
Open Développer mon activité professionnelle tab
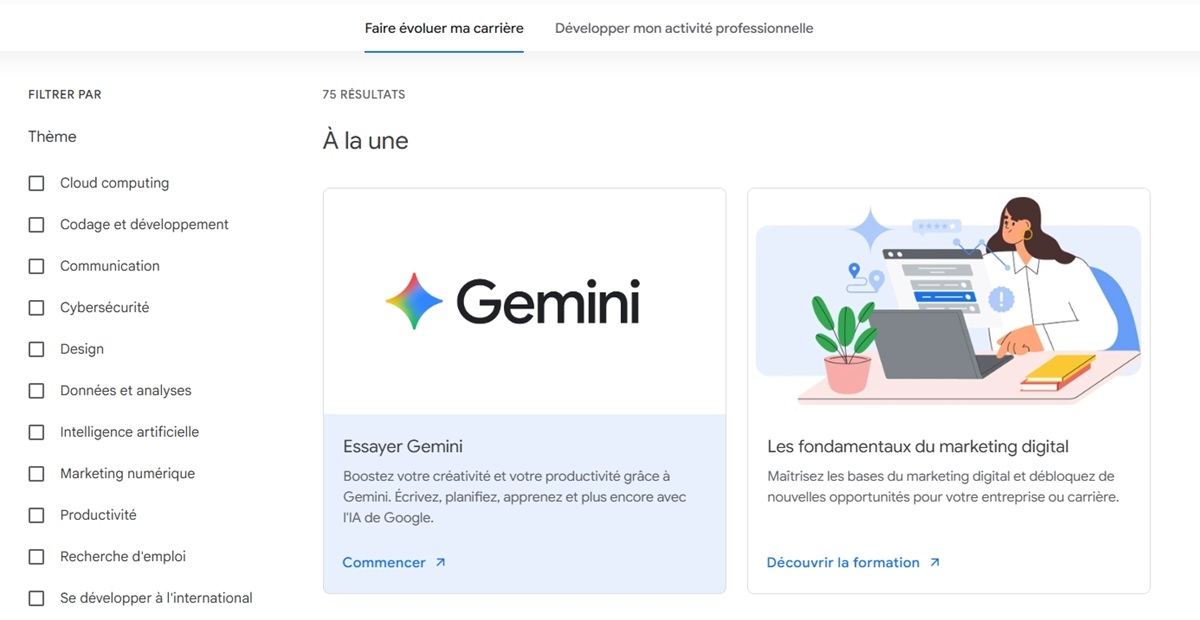[684, 28]
